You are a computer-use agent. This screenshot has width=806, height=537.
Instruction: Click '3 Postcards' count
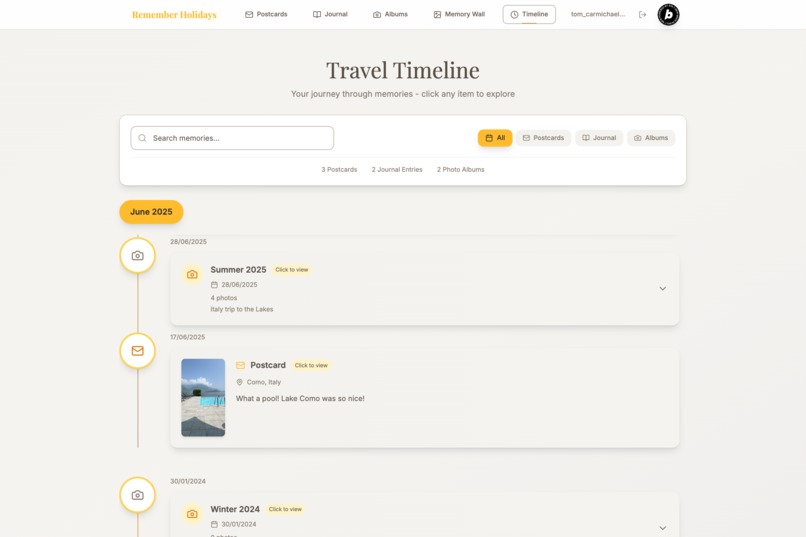[339, 170]
